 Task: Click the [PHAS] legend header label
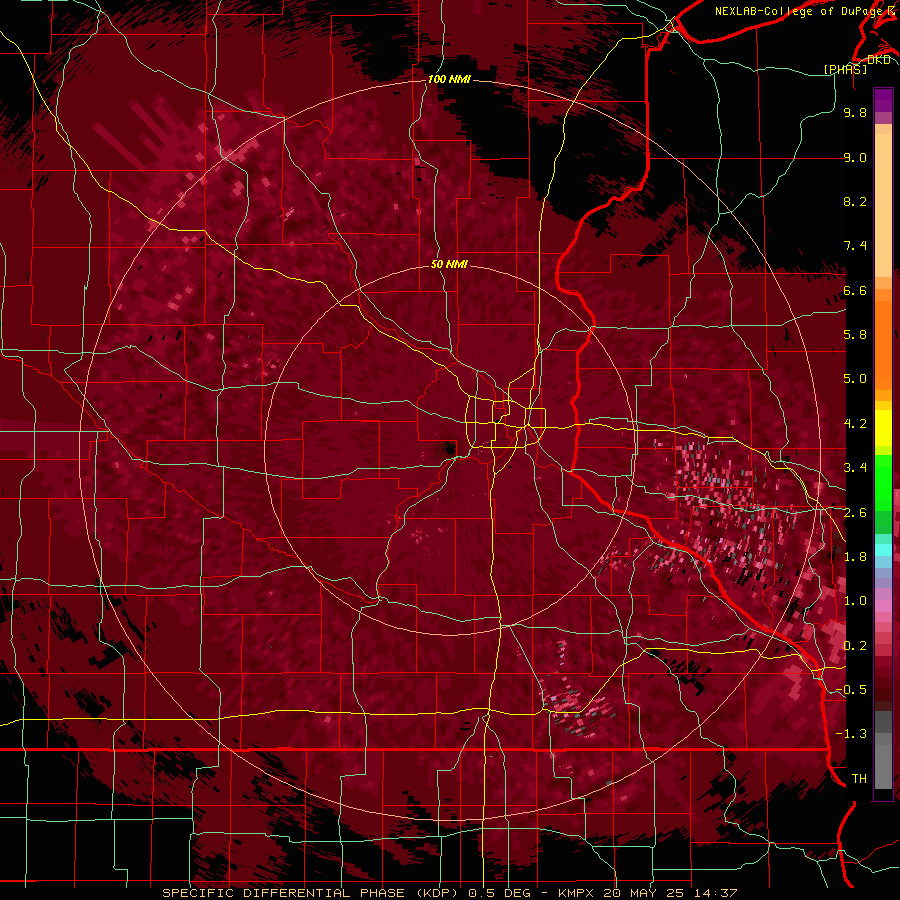(x=845, y=69)
